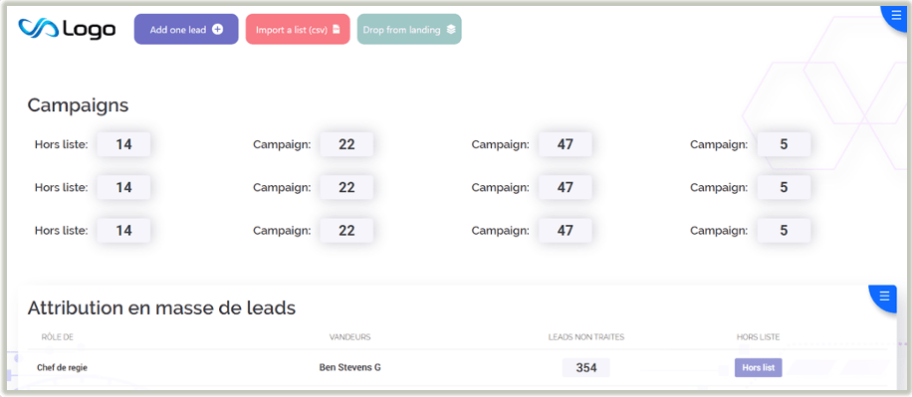Select the first row Hors liste value 14
The image size is (912, 397).
coord(123,144)
